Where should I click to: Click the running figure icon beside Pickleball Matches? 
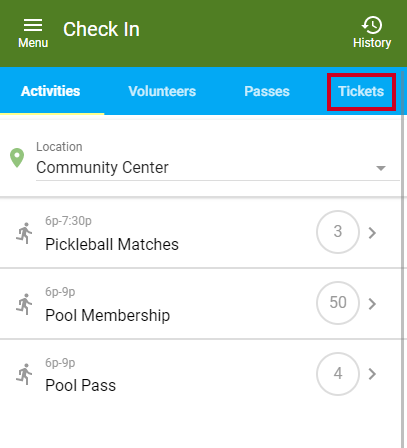24,233
